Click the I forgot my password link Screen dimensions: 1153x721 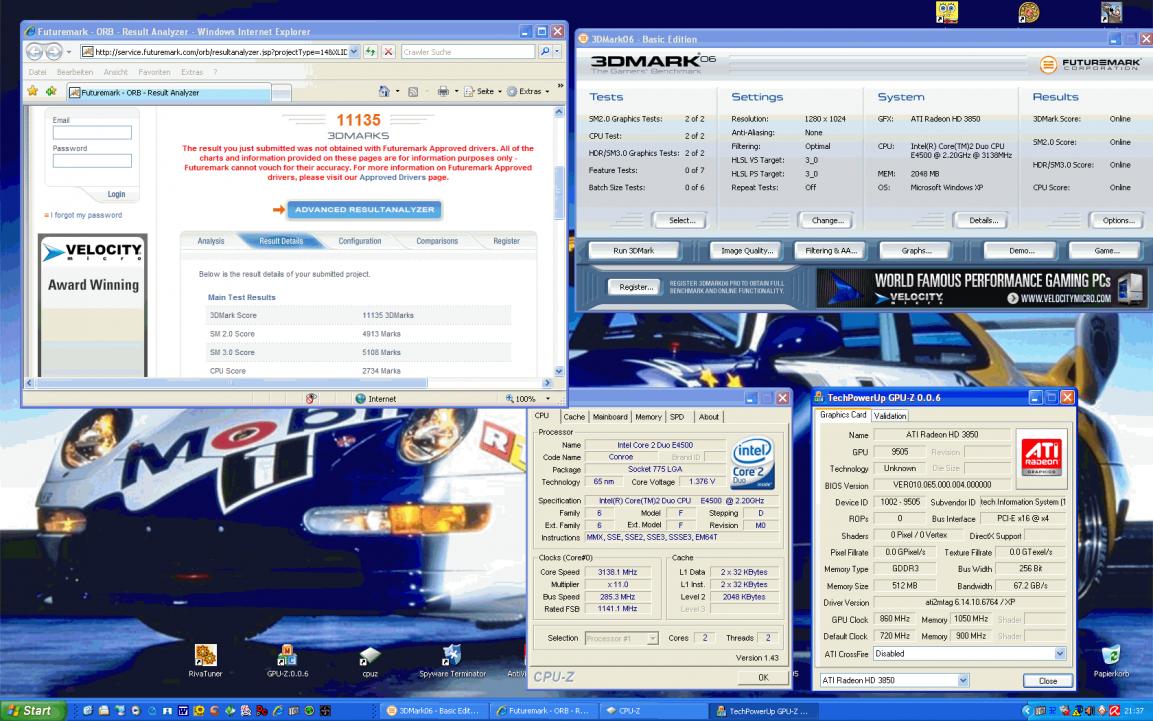(88, 215)
